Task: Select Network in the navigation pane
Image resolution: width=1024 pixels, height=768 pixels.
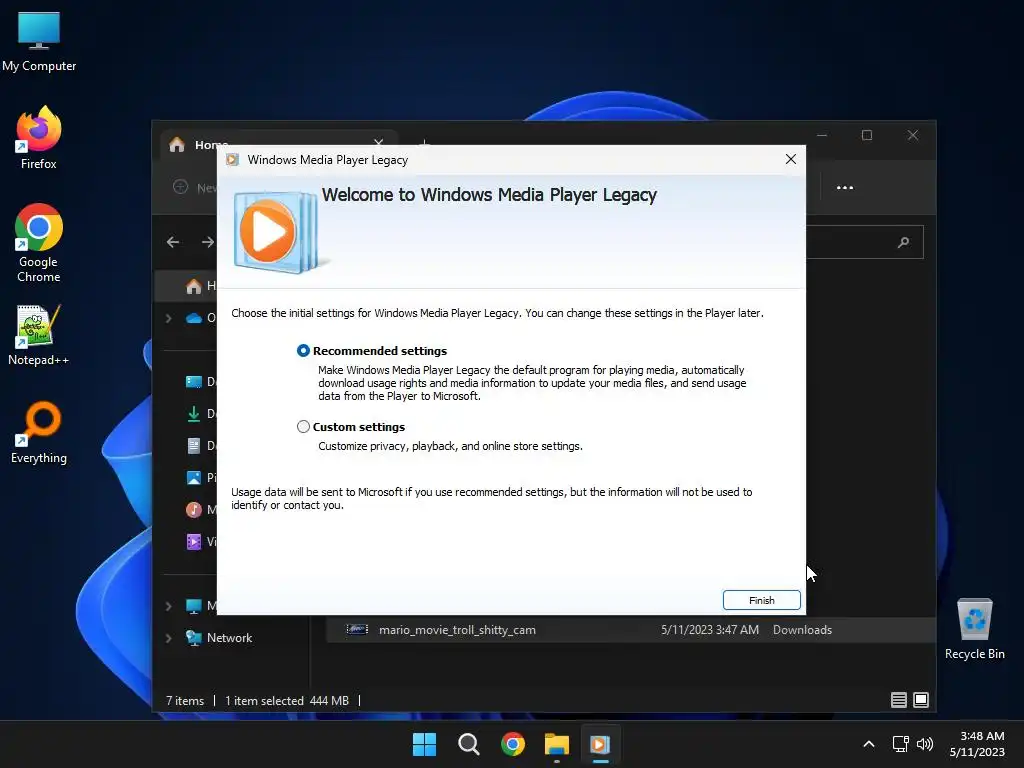Action: coord(229,638)
